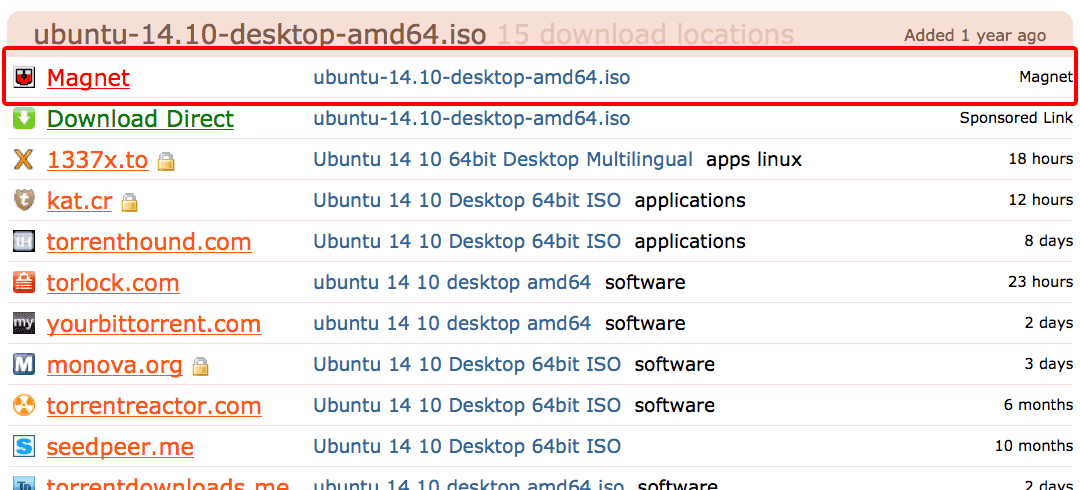
Task: Click the page heading 'ubuntu-14.10-desktop-amd64.iso'
Action: 260,34
